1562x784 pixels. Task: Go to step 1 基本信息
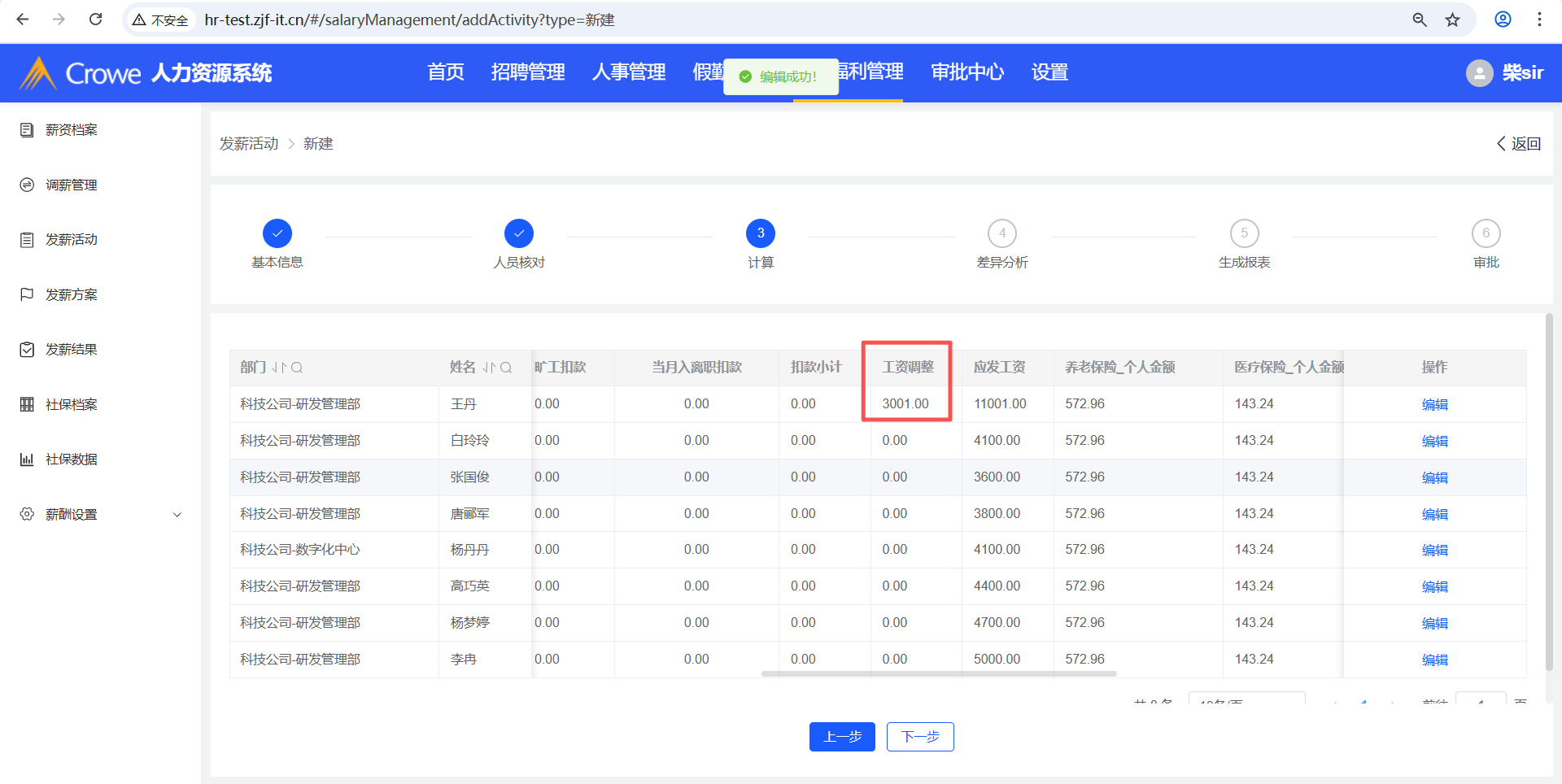point(277,233)
